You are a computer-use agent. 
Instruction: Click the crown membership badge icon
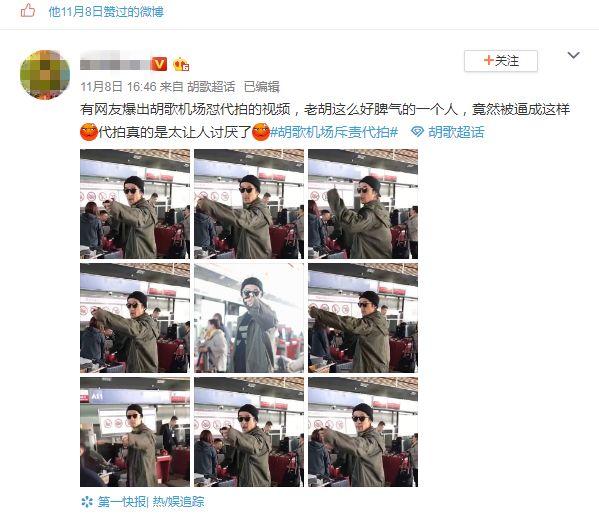click(181, 64)
